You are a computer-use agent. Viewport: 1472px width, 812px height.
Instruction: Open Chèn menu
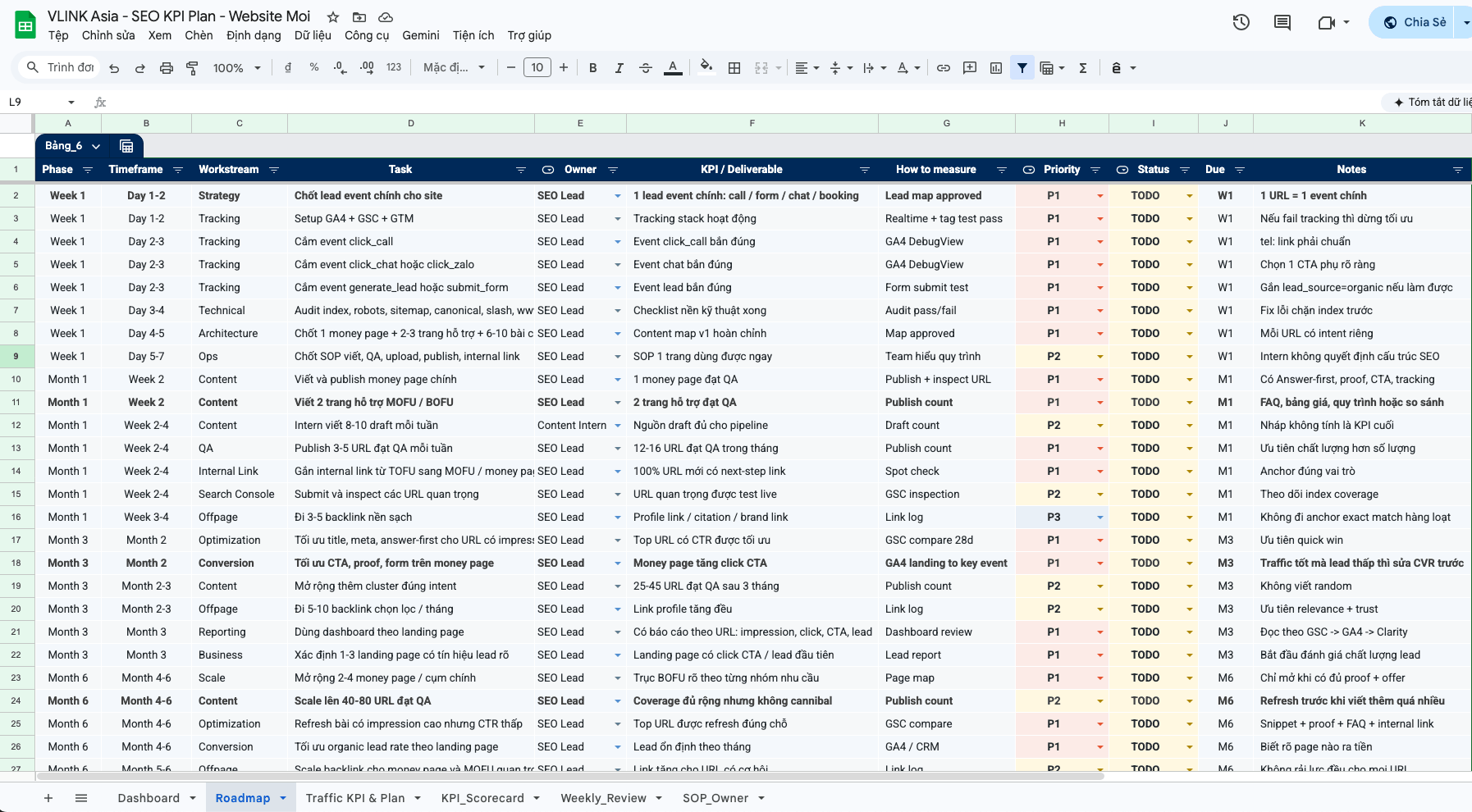199,35
